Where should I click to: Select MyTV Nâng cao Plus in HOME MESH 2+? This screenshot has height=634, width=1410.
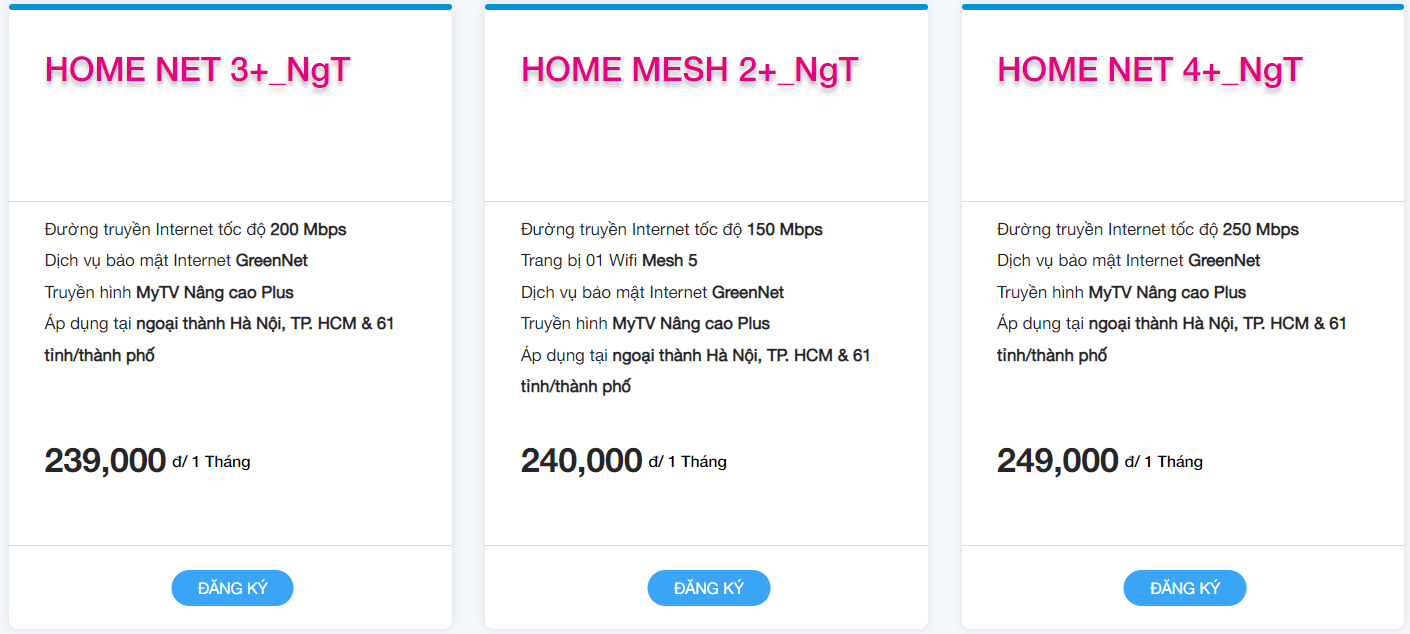click(x=645, y=324)
